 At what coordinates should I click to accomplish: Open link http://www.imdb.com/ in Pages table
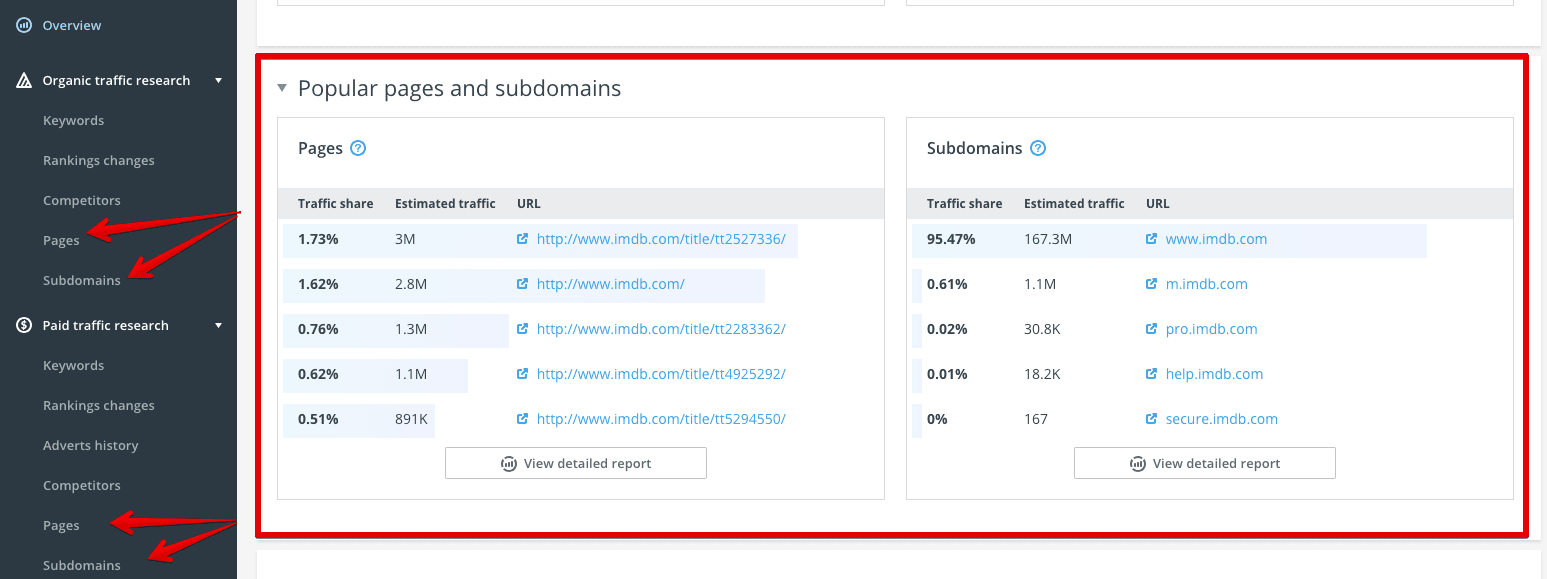click(x=610, y=284)
